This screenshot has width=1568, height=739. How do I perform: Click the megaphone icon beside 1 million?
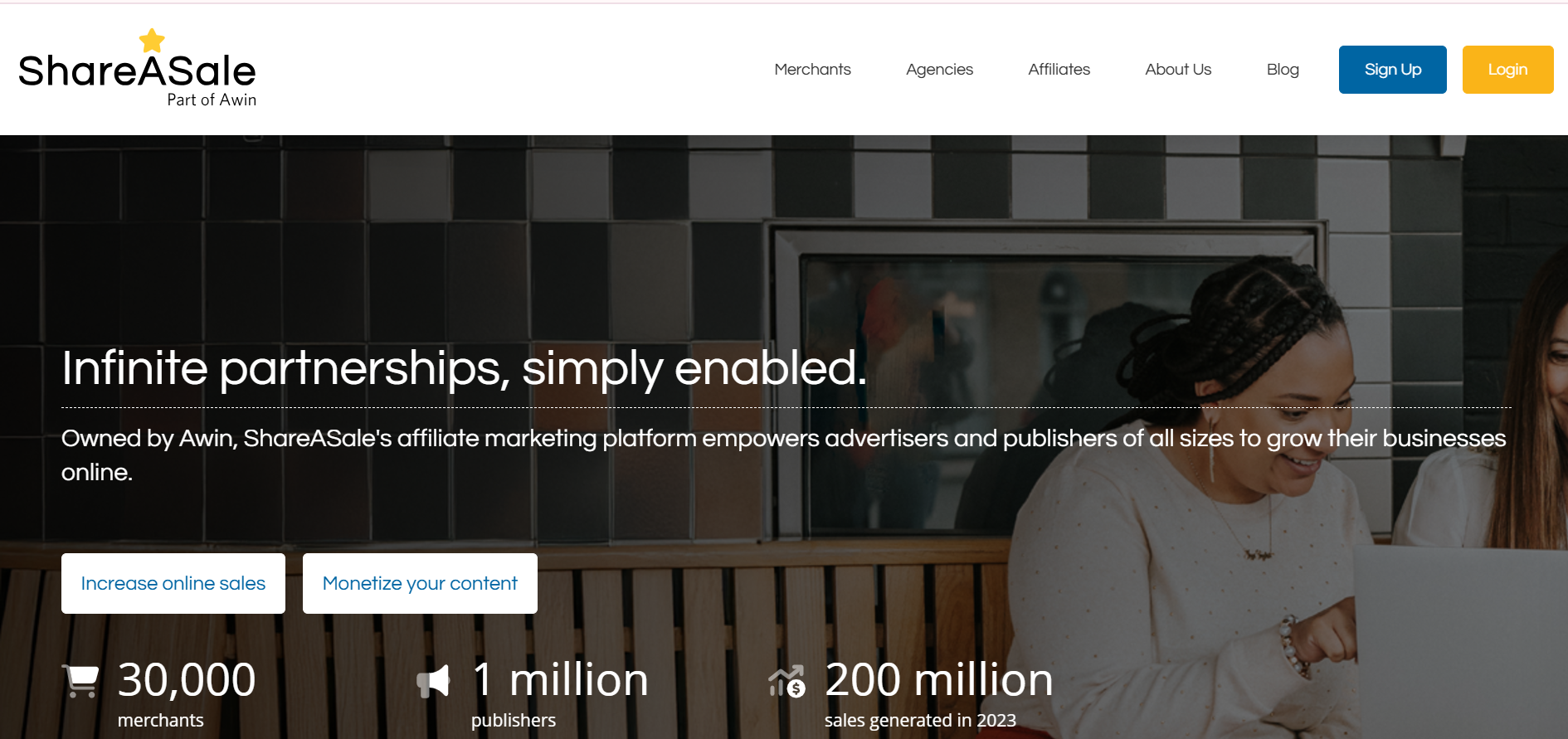433,681
